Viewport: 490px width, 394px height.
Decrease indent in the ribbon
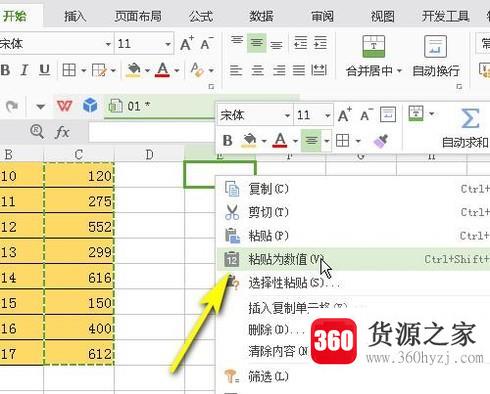coord(300,43)
